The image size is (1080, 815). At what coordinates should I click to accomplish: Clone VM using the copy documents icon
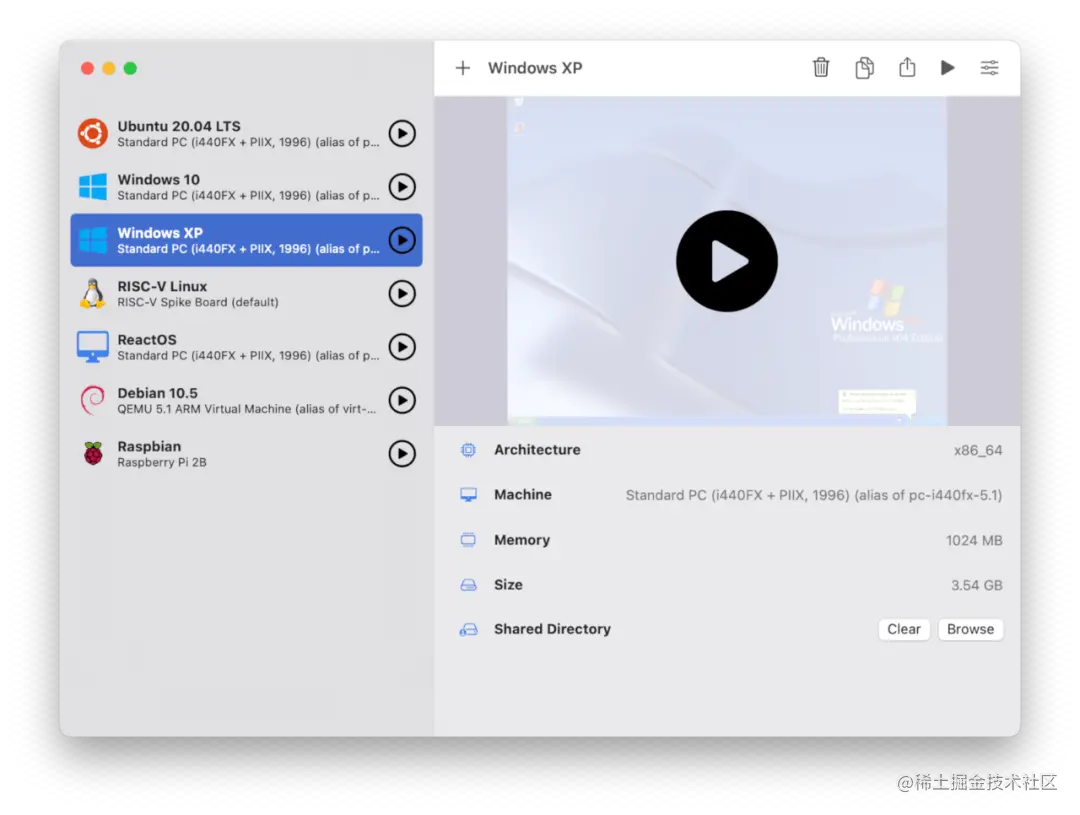click(x=864, y=68)
